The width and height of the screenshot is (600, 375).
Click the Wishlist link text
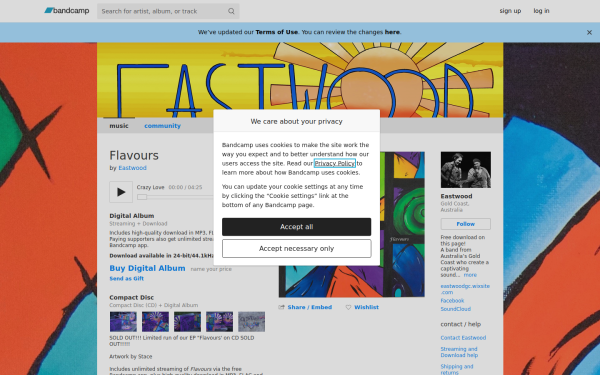coord(366,307)
